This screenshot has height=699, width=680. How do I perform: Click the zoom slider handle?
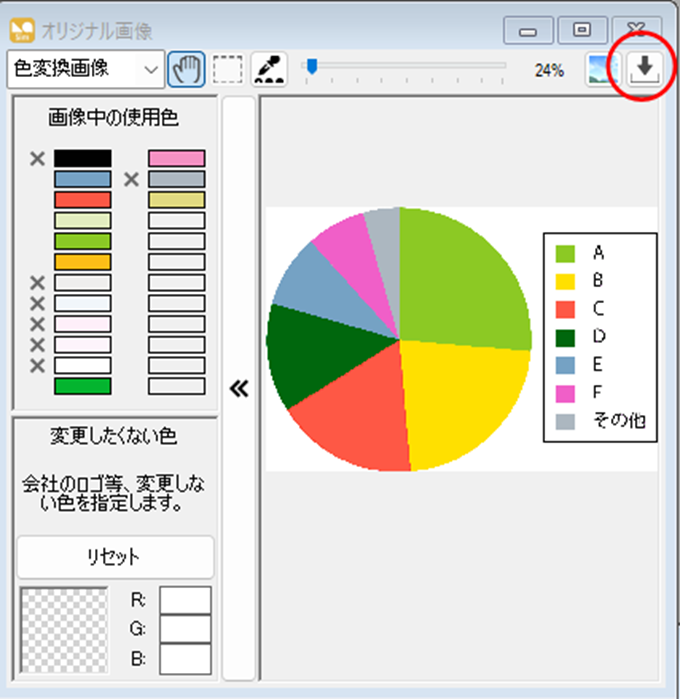click(x=312, y=67)
